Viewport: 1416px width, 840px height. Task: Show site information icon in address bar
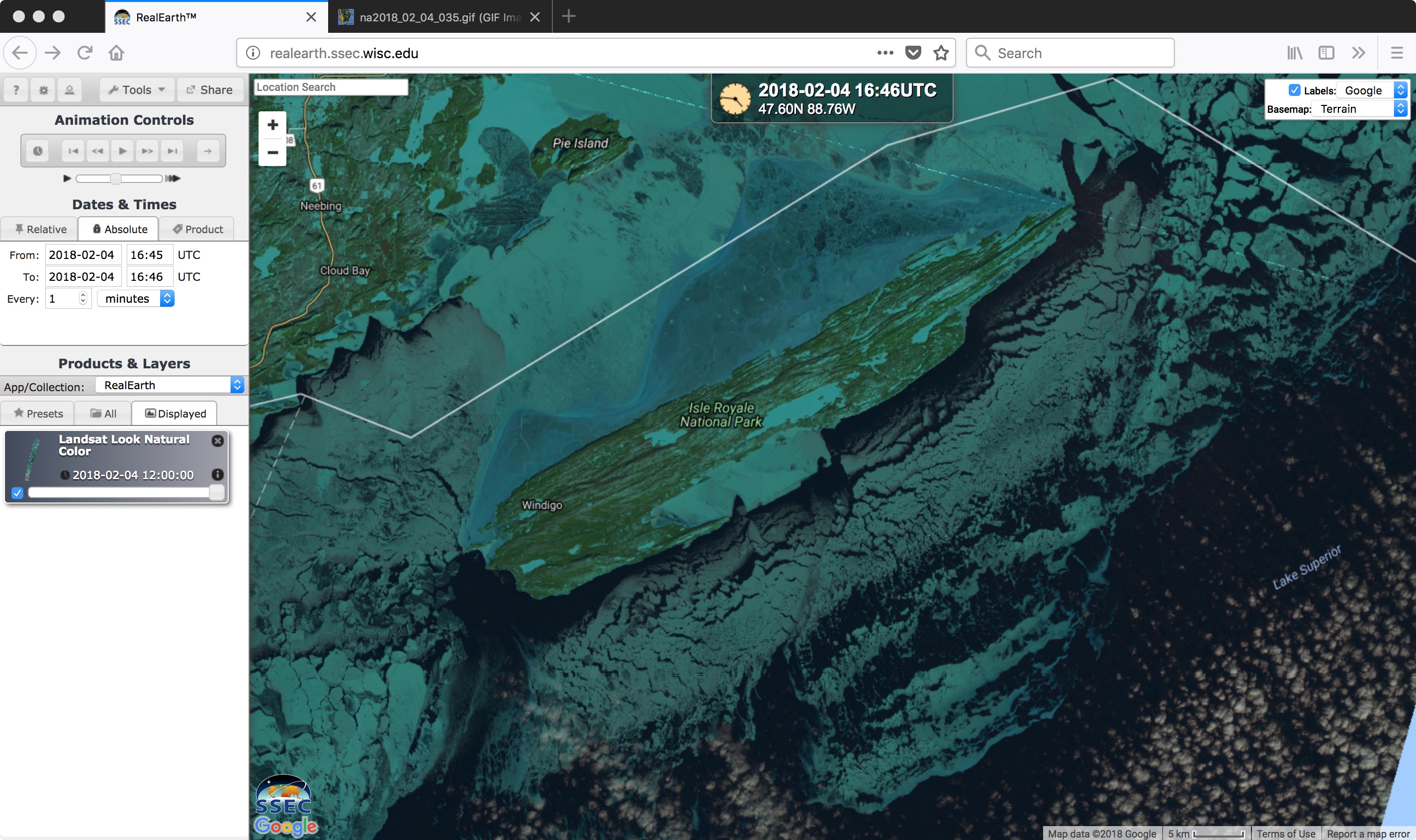point(253,53)
